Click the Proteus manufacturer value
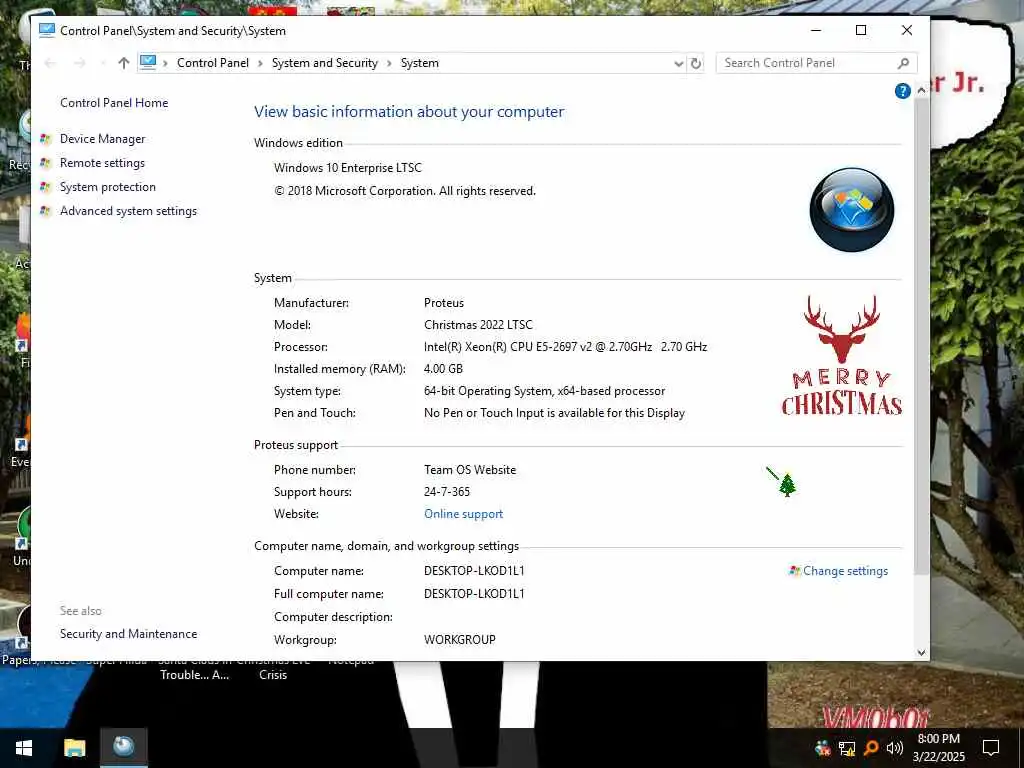 pyautogui.click(x=444, y=303)
